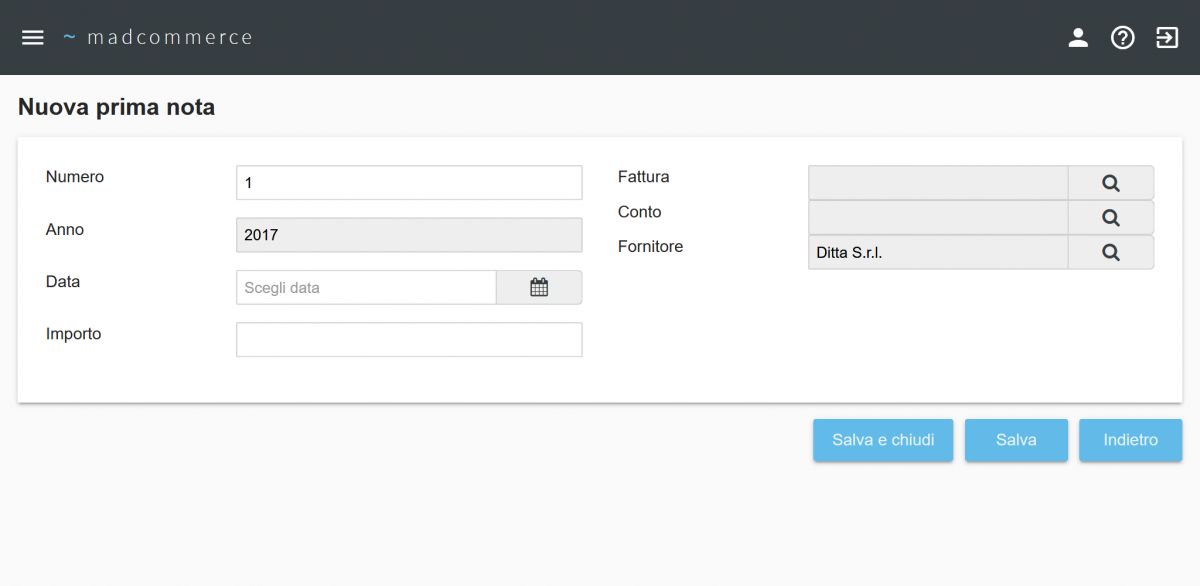Screen dimensions: 1200x586
Task: Click the Numero field label
Action: click(x=75, y=177)
